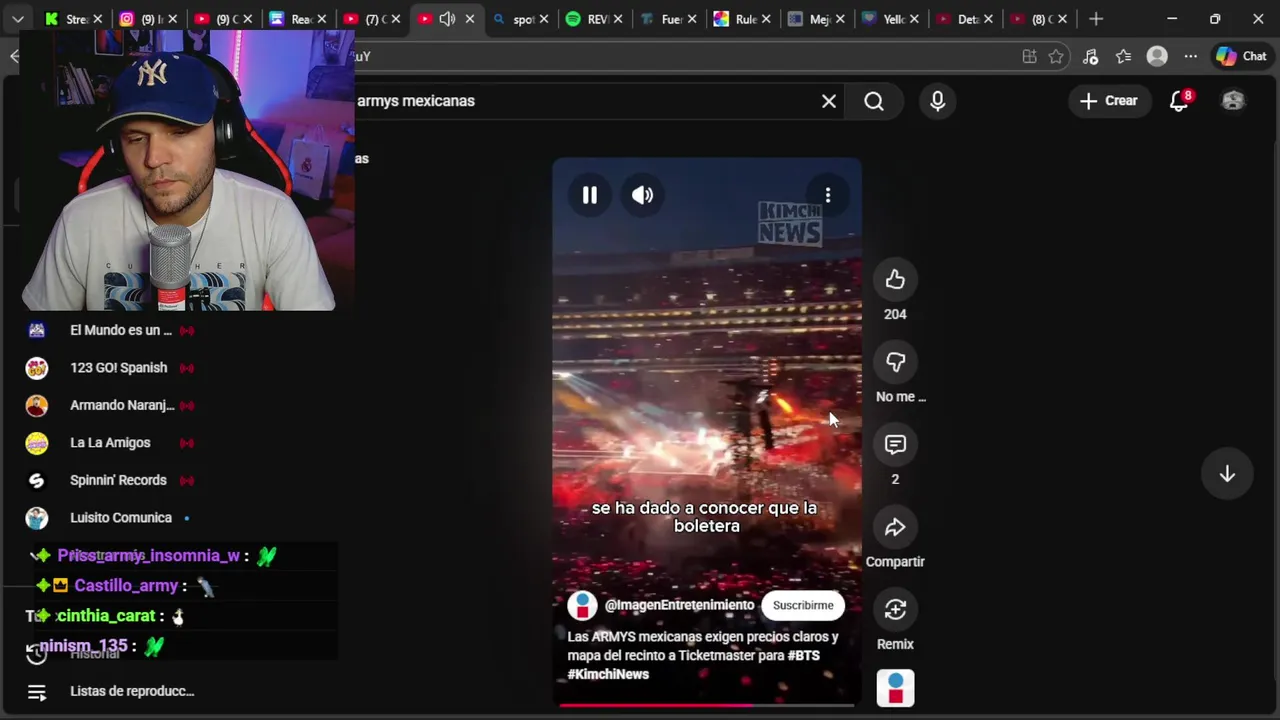Switch to the 'Rule' tab
This screenshot has width=1280, height=720.
743,19
